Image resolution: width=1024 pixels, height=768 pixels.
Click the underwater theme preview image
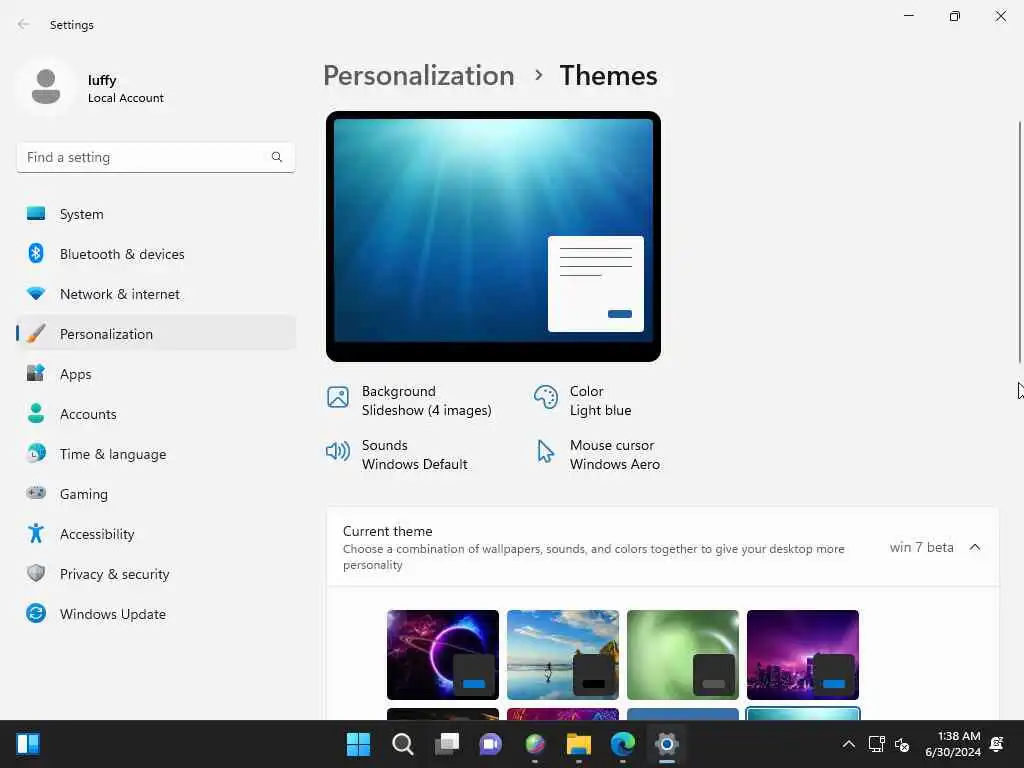pos(493,236)
